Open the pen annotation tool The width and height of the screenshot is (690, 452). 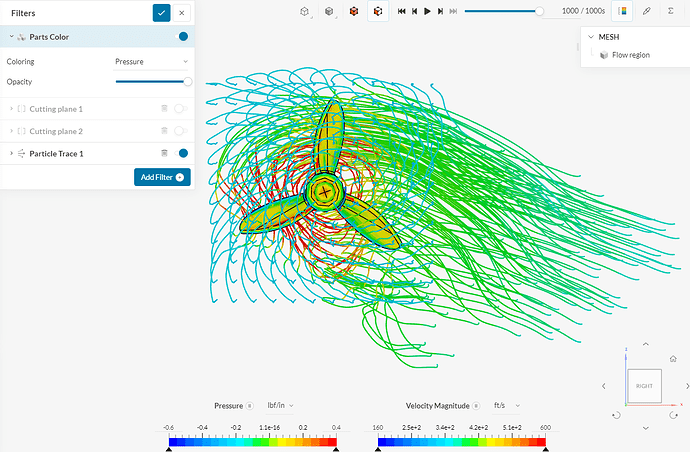[x=646, y=11]
